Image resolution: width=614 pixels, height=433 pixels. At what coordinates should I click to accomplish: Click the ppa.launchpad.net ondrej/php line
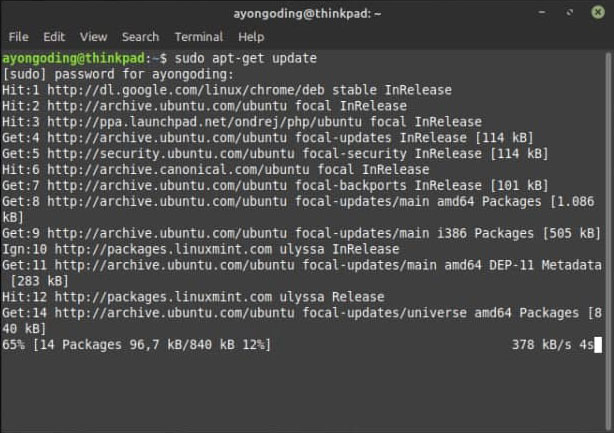pyautogui.click(x=242, y=122)
